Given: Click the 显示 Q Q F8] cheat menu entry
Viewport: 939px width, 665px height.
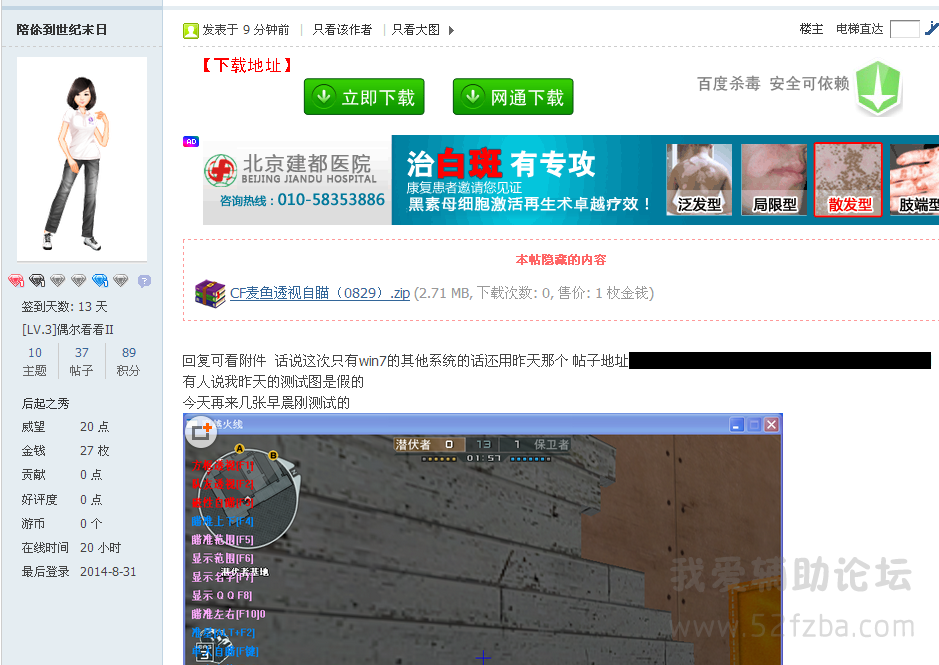Looking at the screenshot, I should tap(222, 596).
